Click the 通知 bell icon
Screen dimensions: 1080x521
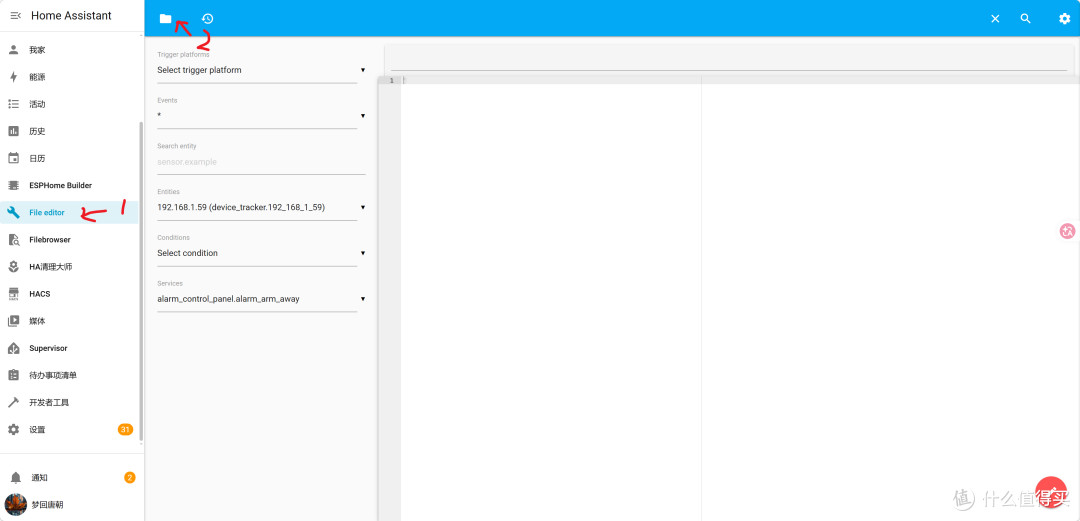point(15,478)
